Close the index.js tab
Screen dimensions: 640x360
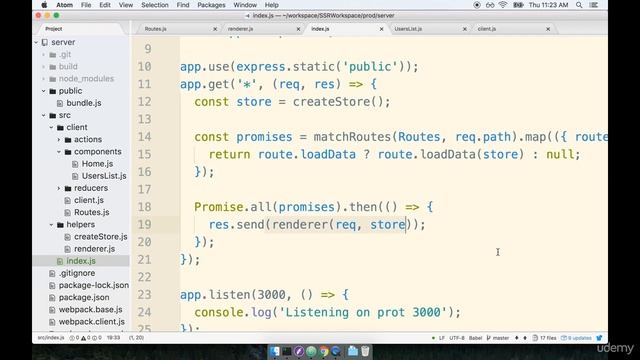point(382,29)
